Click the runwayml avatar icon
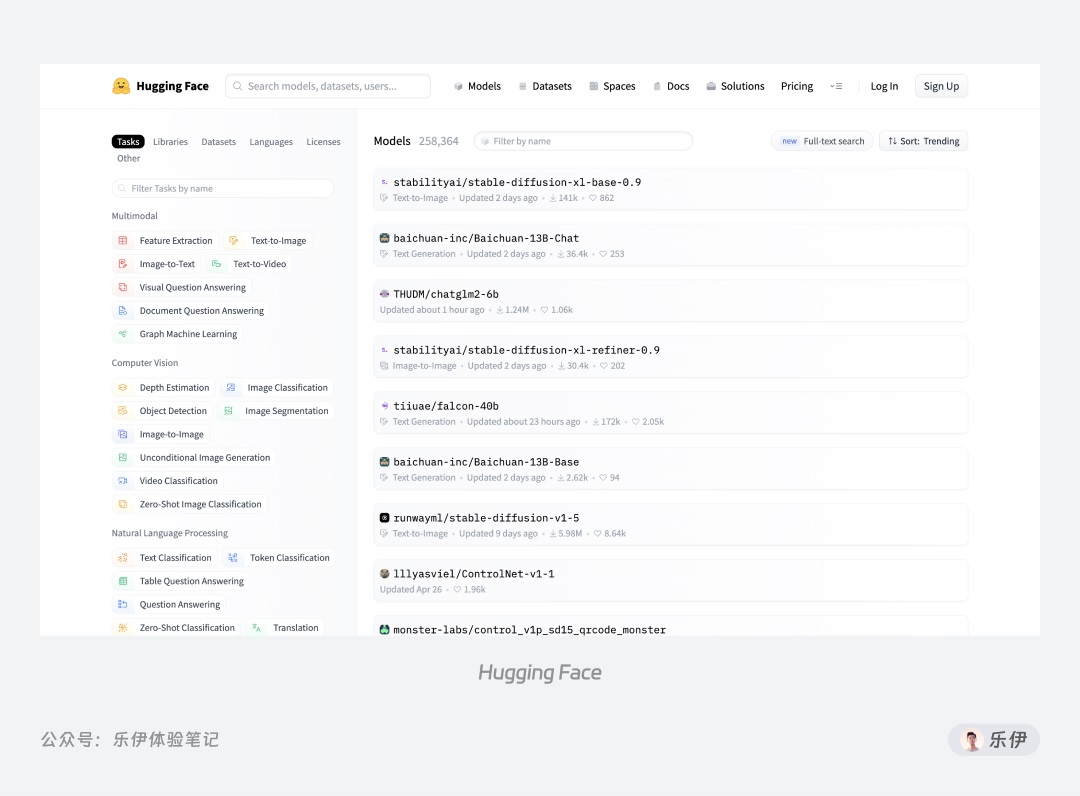Screen dimensions: 1080x796 pyautogui.click(x=384, y=518)
